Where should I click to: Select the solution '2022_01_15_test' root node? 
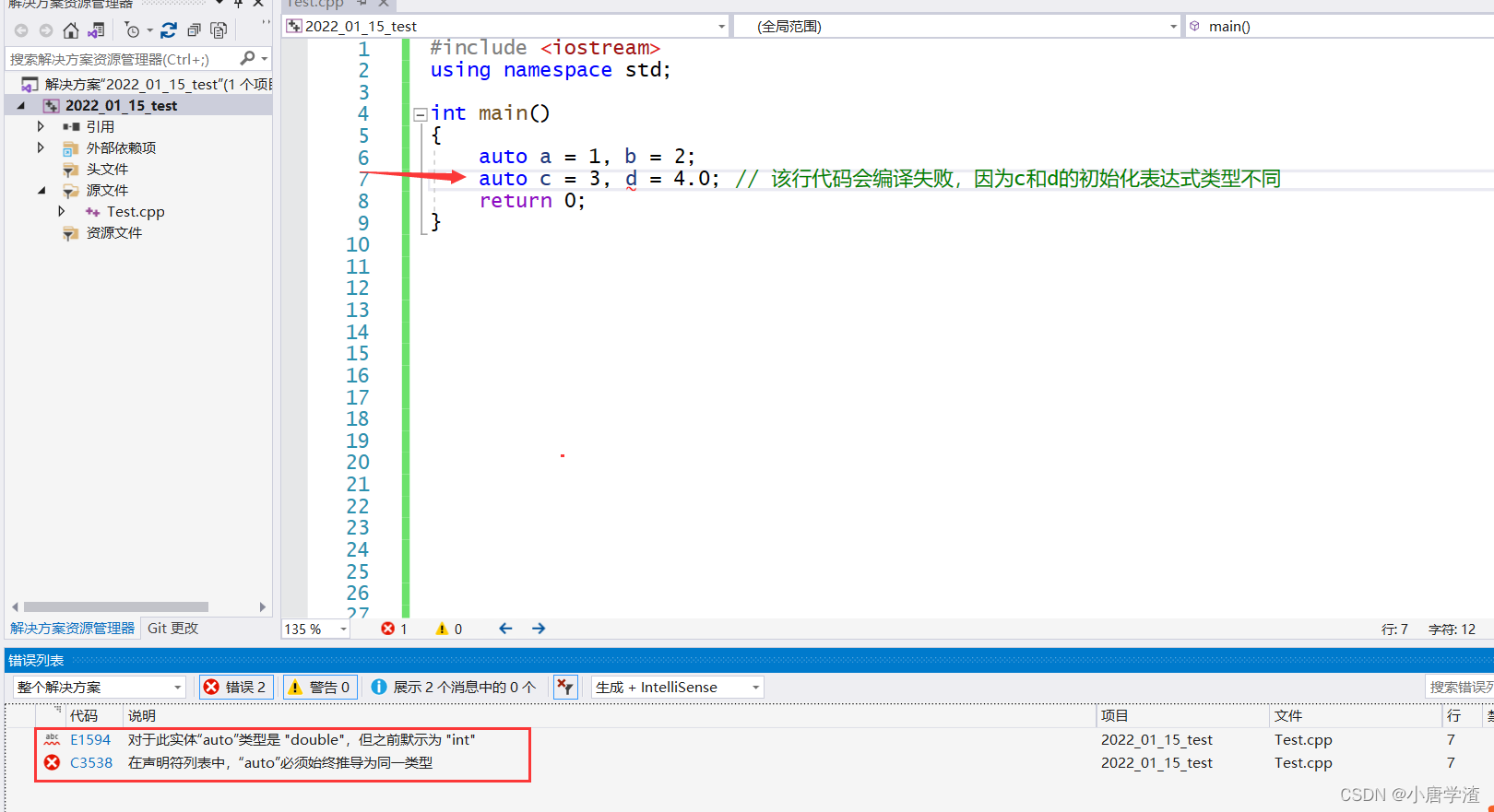[148, 84]
